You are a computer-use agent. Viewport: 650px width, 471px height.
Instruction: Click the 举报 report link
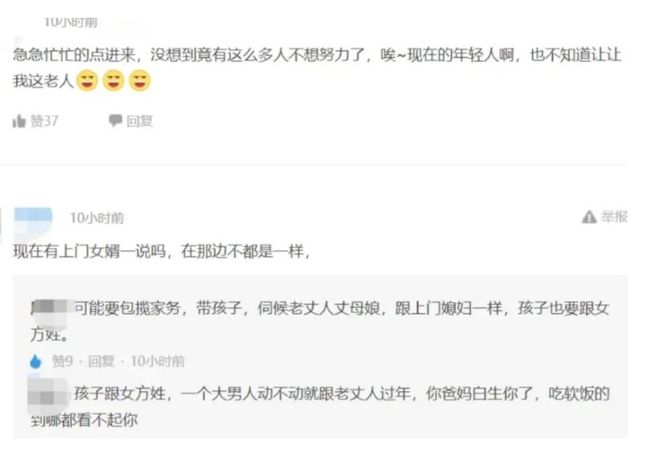pyautogui.click(x=614, y=216)
